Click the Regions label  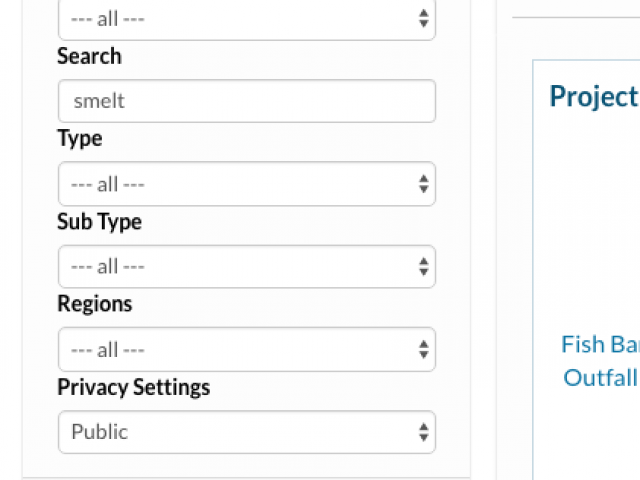[95, 304]
